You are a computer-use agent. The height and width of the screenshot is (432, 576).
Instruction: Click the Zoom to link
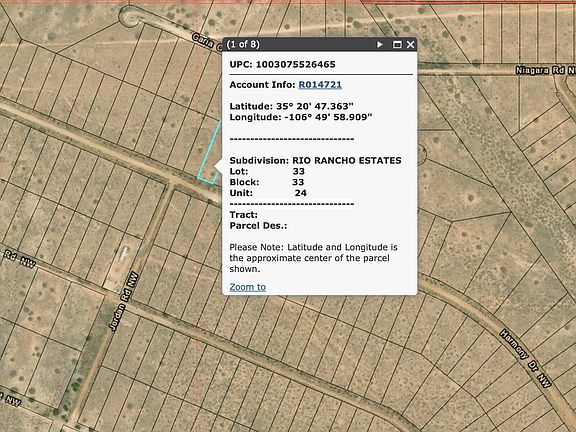coord(248,287)
